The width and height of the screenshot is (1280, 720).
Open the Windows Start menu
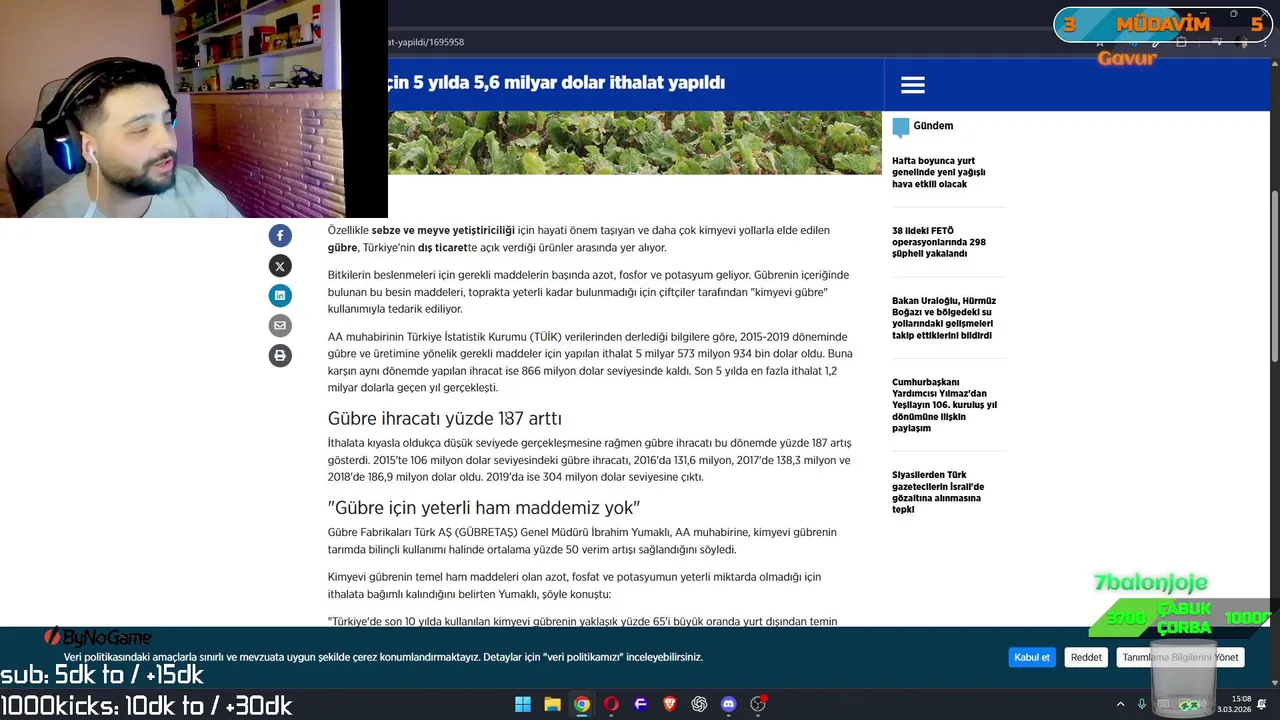click(523, 704)
